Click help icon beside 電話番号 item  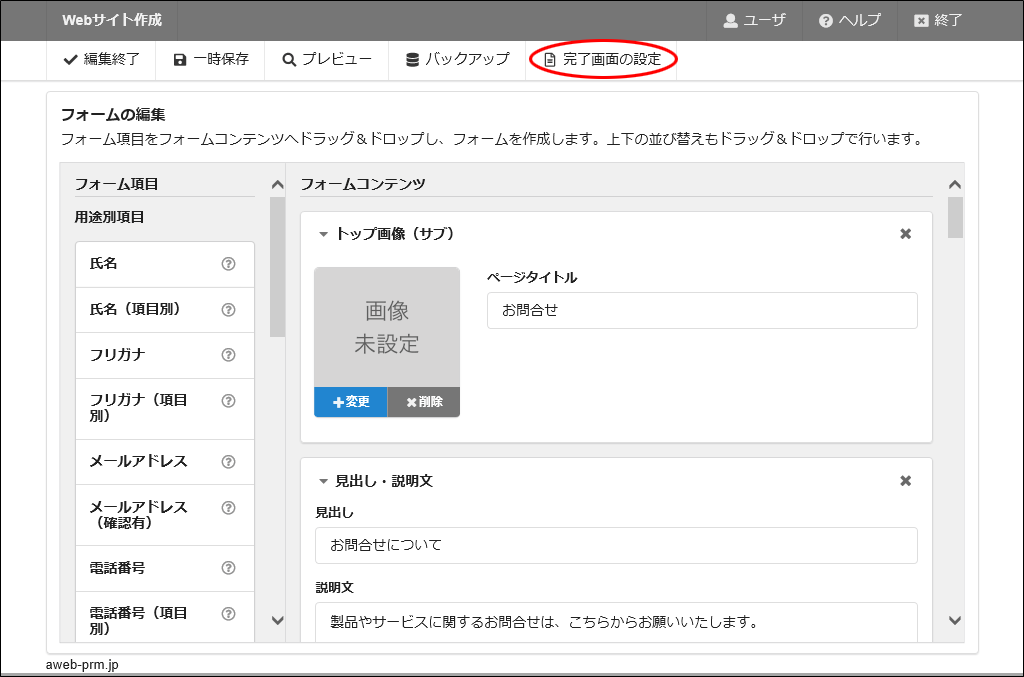(x=228, y=568)
